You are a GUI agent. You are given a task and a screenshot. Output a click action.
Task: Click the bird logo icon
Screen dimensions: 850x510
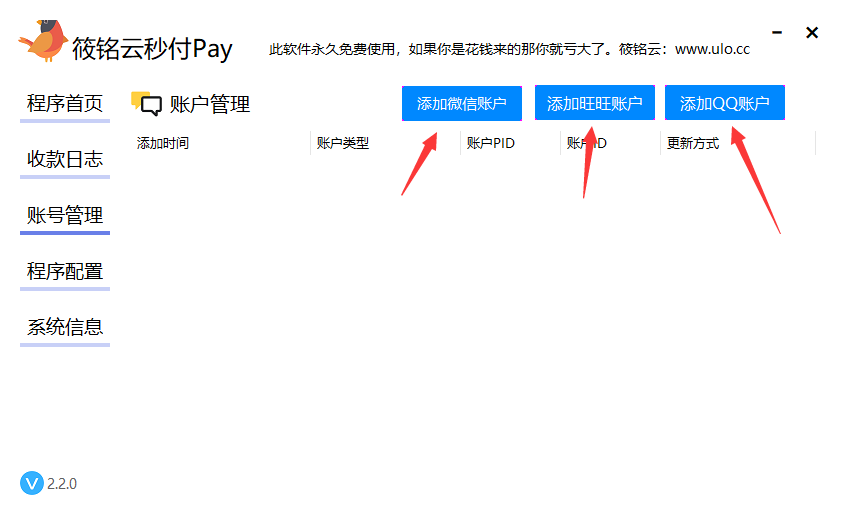pyautogui.click(x=43, y=41)
